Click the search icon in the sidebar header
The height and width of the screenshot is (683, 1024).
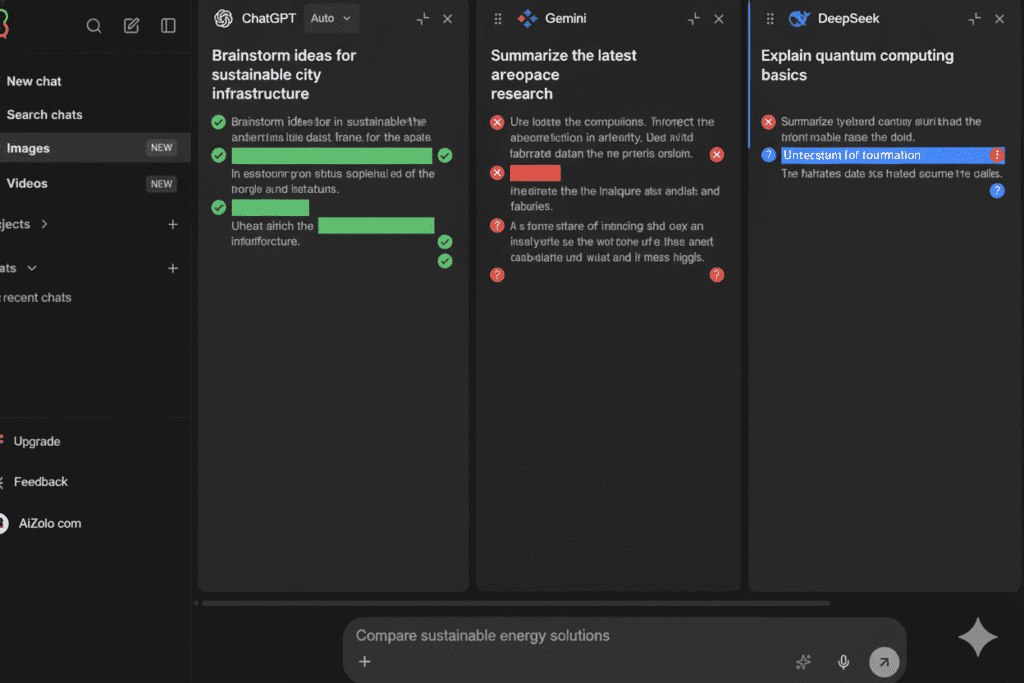pyautogui.click(x=94, y=26)
